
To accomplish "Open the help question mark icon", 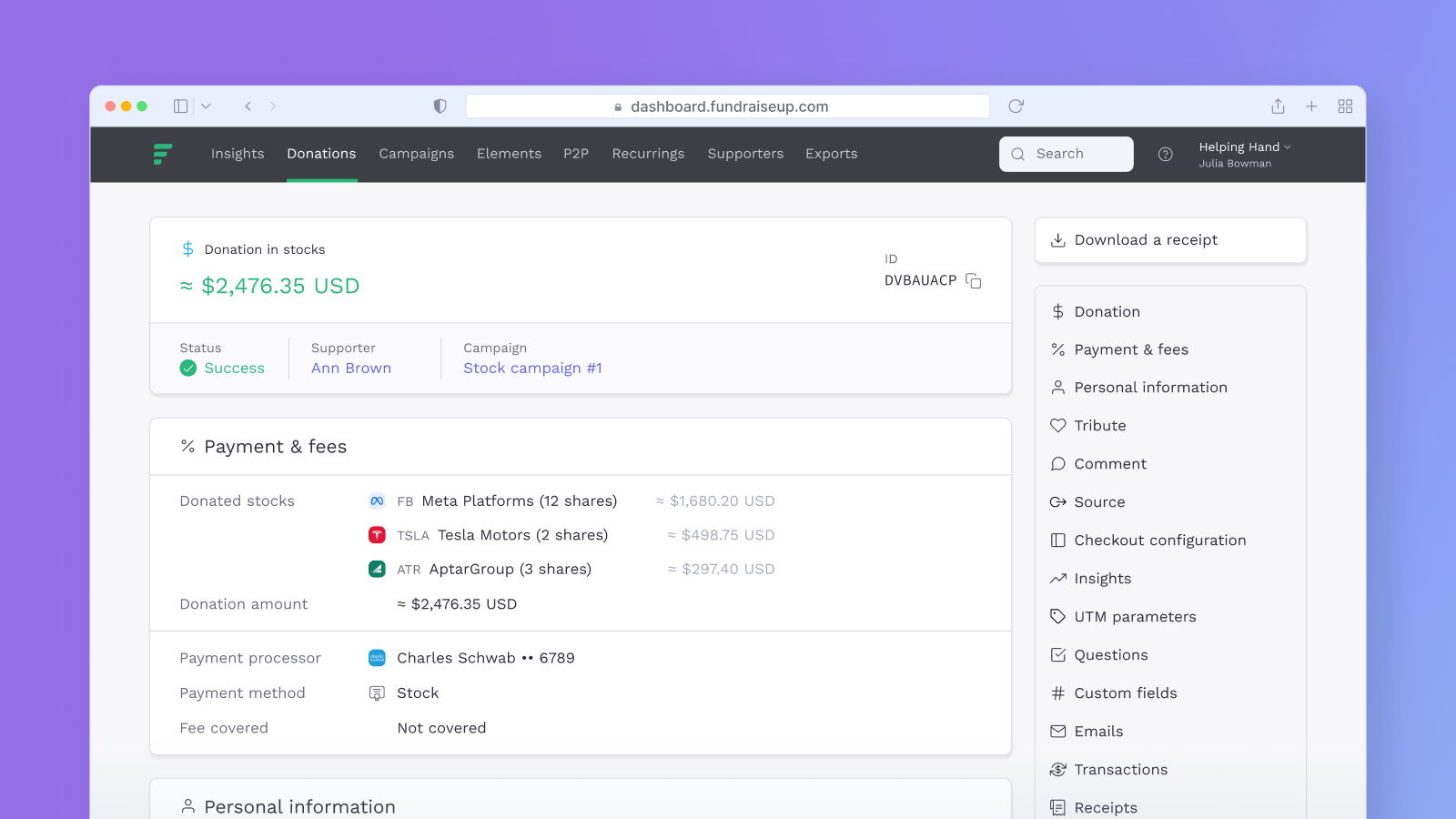I will click(1165, 154).
